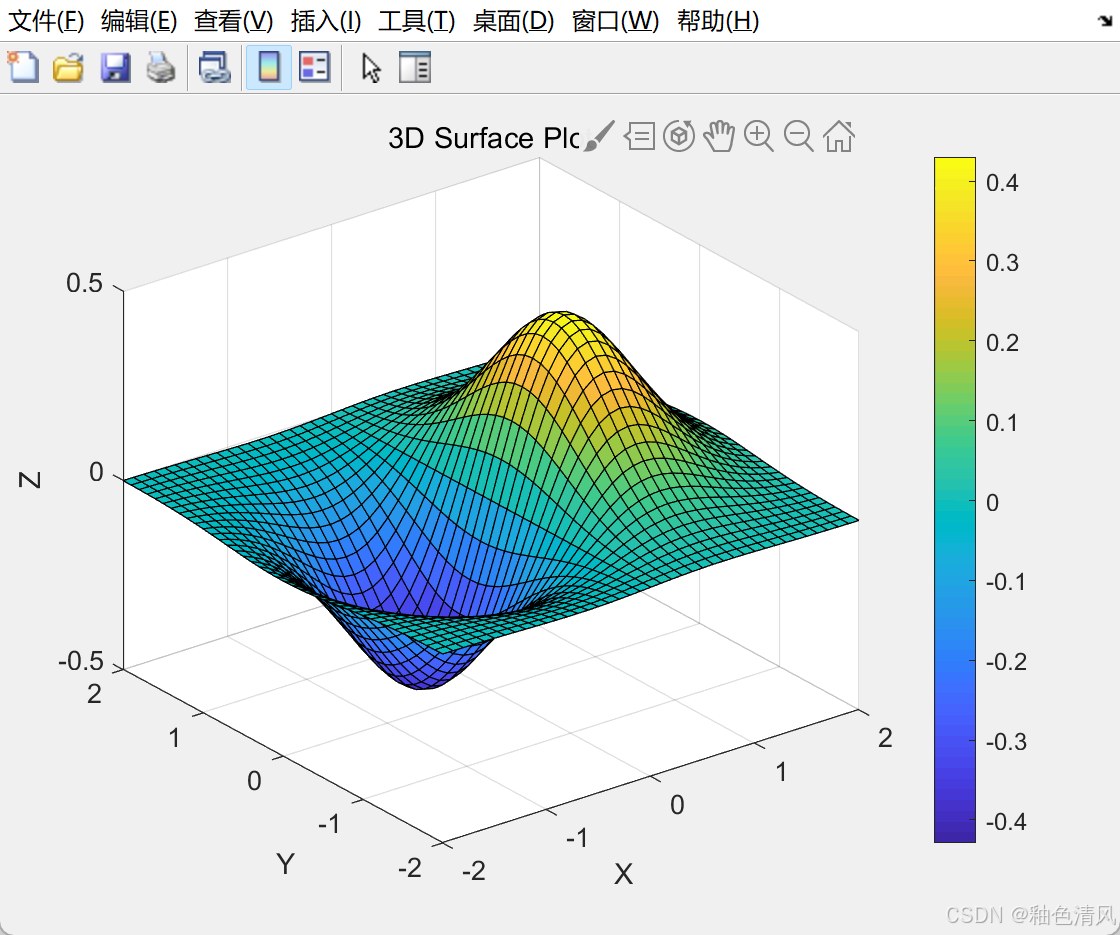Select the Pan hand tool
1120x935 pixels.
[x=719, y=136]
